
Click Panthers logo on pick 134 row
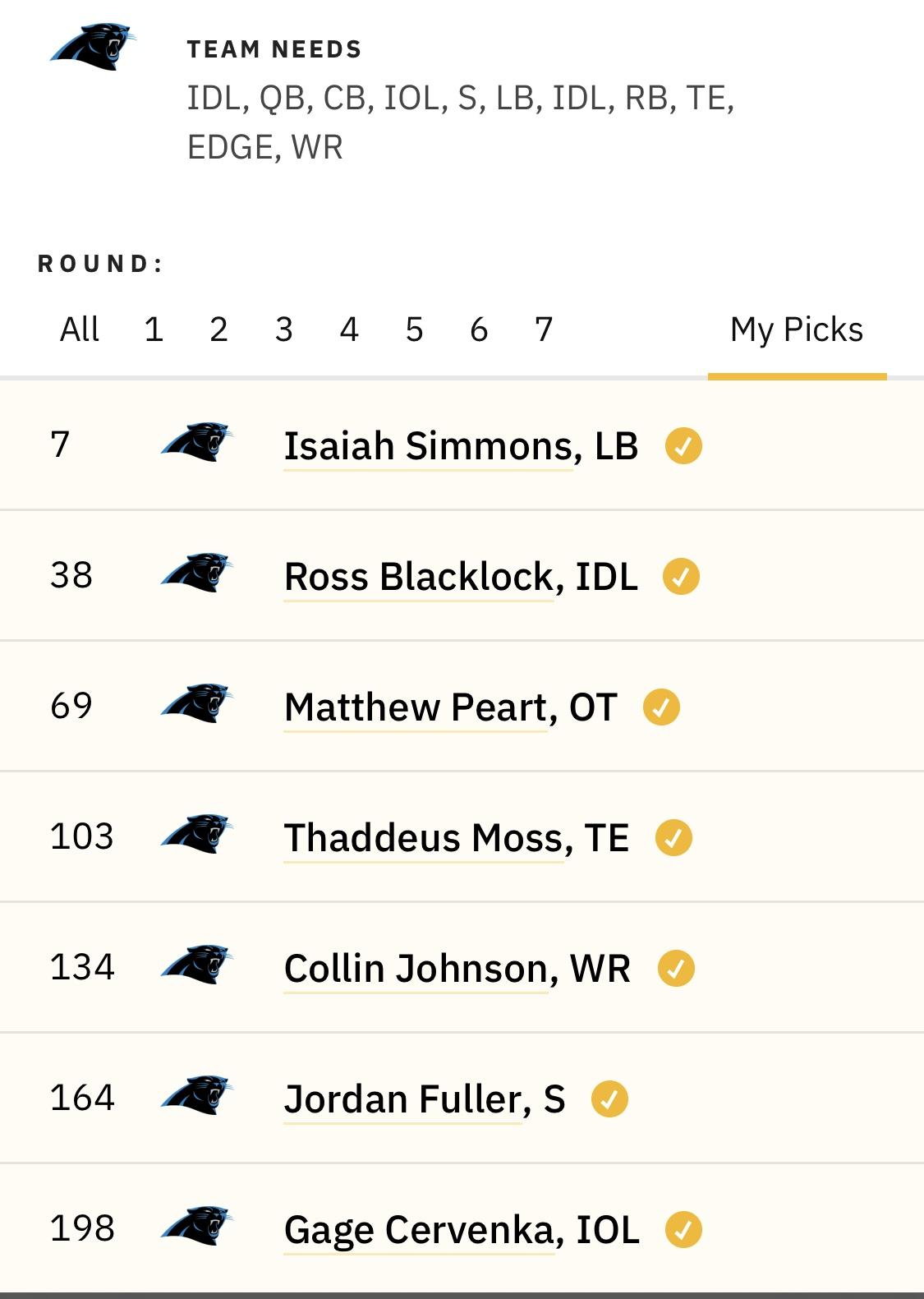click(x=197, y=965)
